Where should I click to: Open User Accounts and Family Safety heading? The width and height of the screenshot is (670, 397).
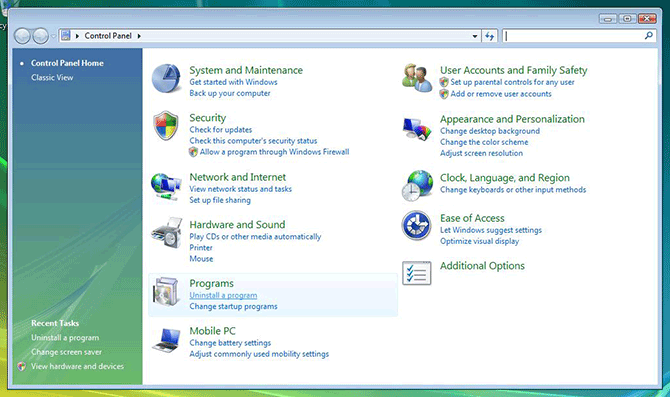click(514, 70)
